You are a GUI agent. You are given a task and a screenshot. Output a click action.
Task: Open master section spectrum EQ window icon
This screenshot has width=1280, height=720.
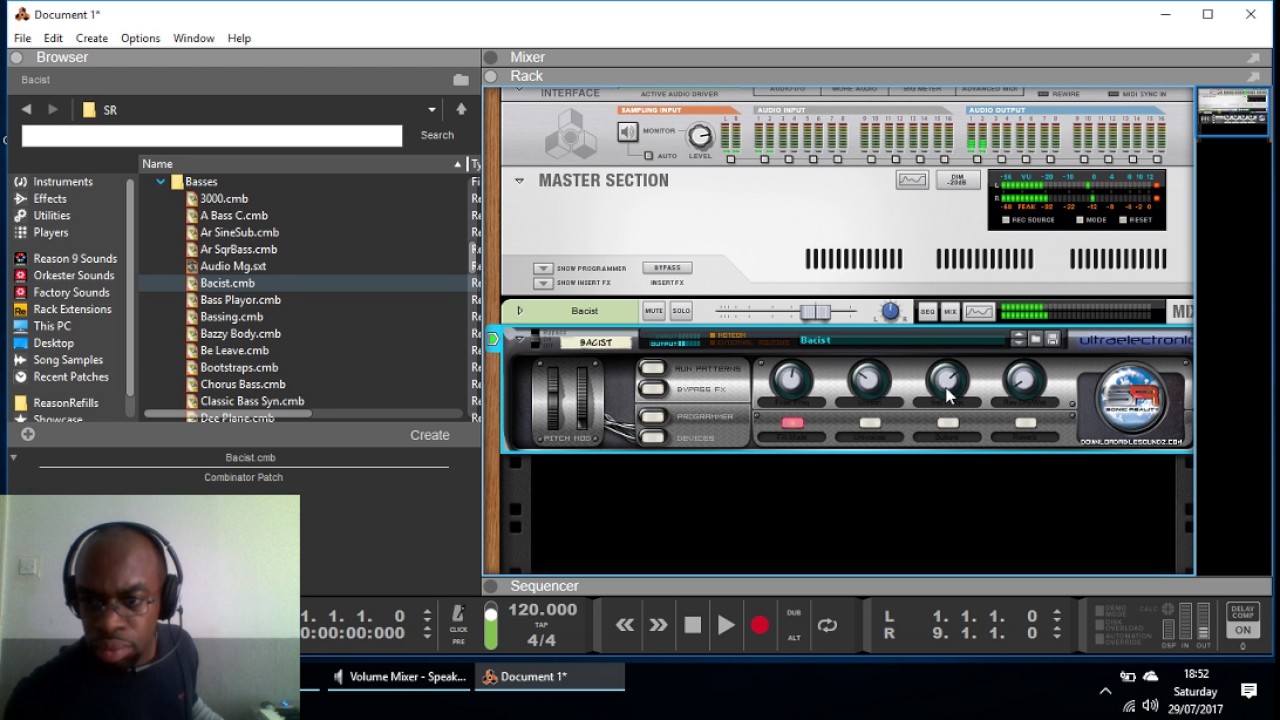[x=912, y=180]
